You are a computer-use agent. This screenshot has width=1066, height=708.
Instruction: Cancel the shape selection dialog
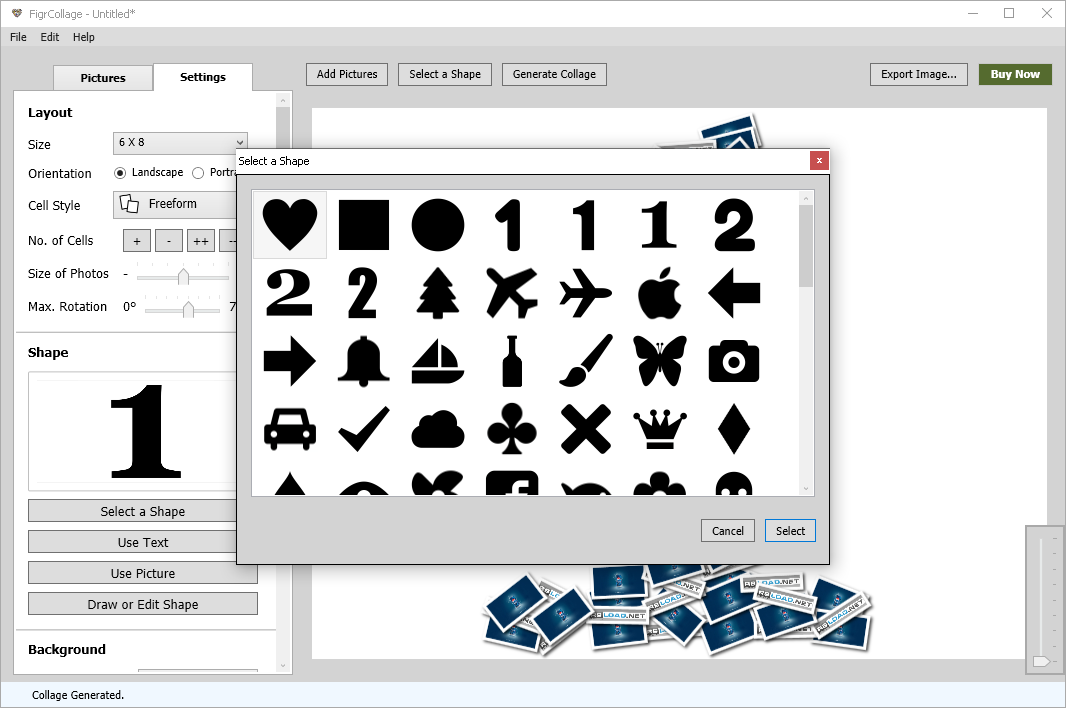click(727, 531)
